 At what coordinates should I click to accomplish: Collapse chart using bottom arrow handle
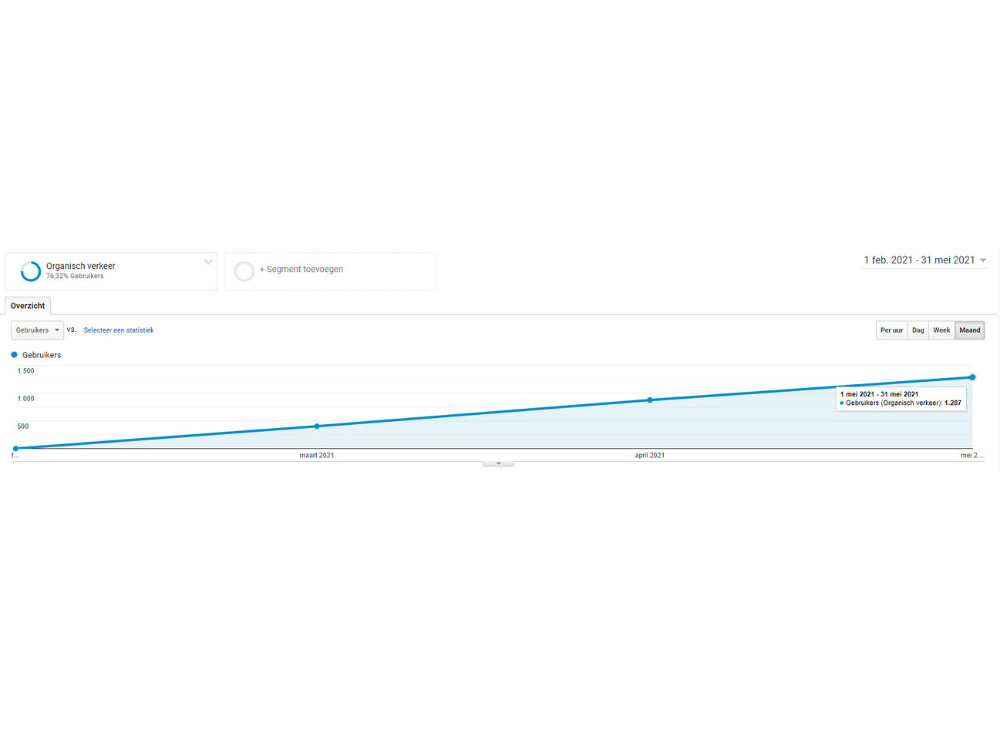[498, 464]
